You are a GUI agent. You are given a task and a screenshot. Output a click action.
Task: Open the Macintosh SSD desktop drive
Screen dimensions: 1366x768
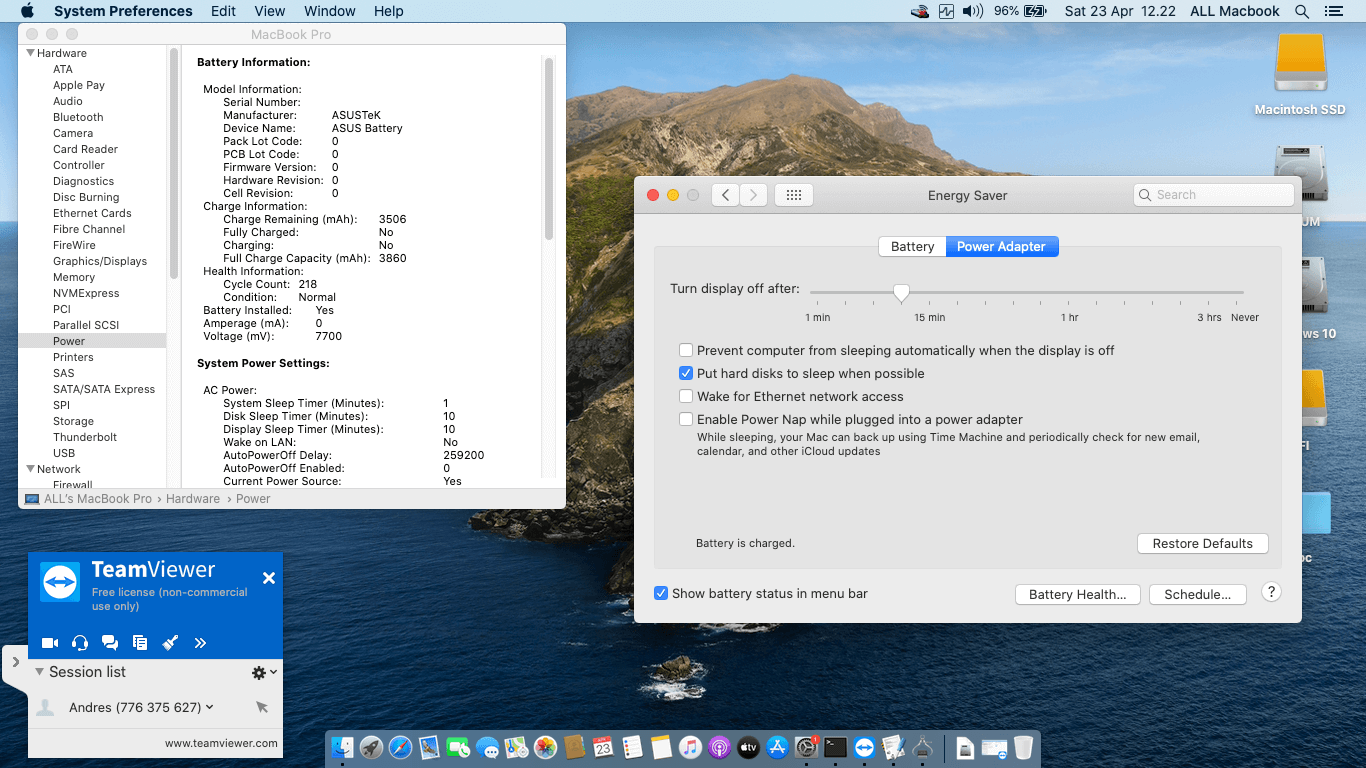[x=1300, y=74]
